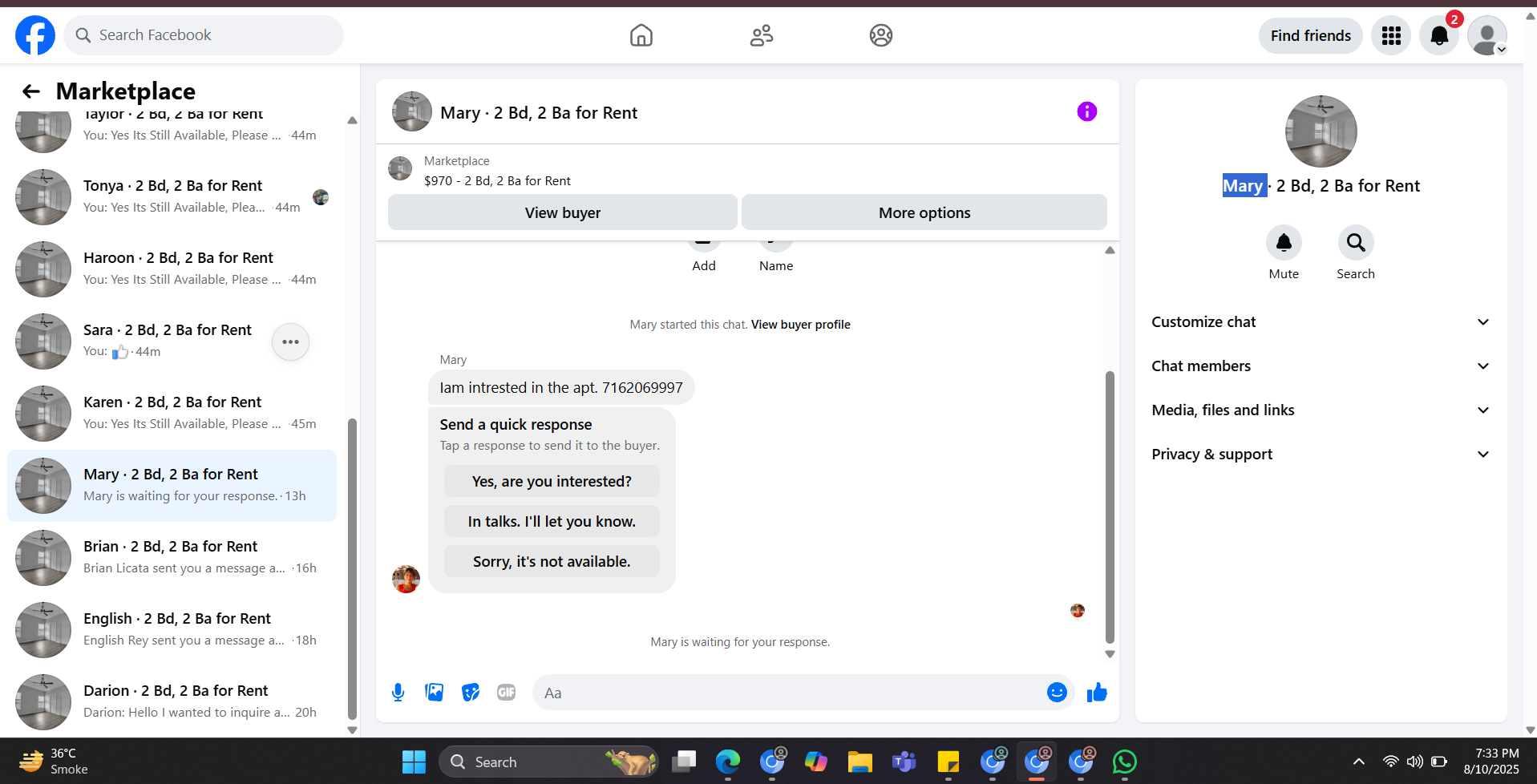Send quick reply 'Yes, are you interested?'
This screenshot has height=784, width=1537.
tap(552, 481)
